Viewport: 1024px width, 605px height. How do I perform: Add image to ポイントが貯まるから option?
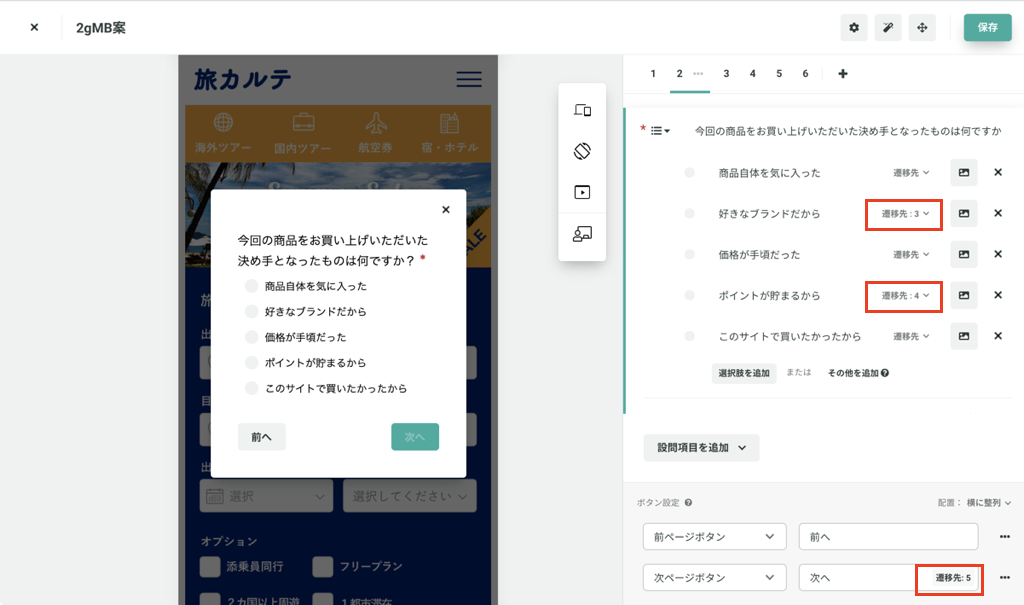tap(963, 295)
